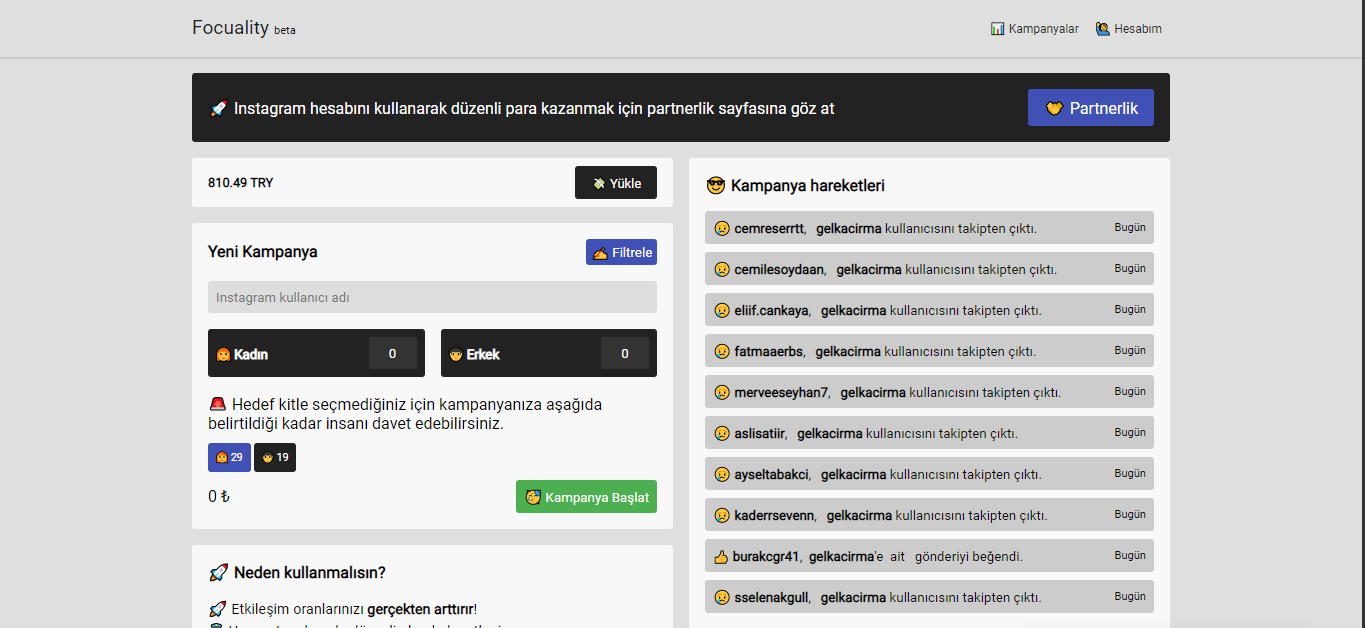Click the aslisatiir username
The height and width of the screenshot is (628, 1365).
click(759, 433)
